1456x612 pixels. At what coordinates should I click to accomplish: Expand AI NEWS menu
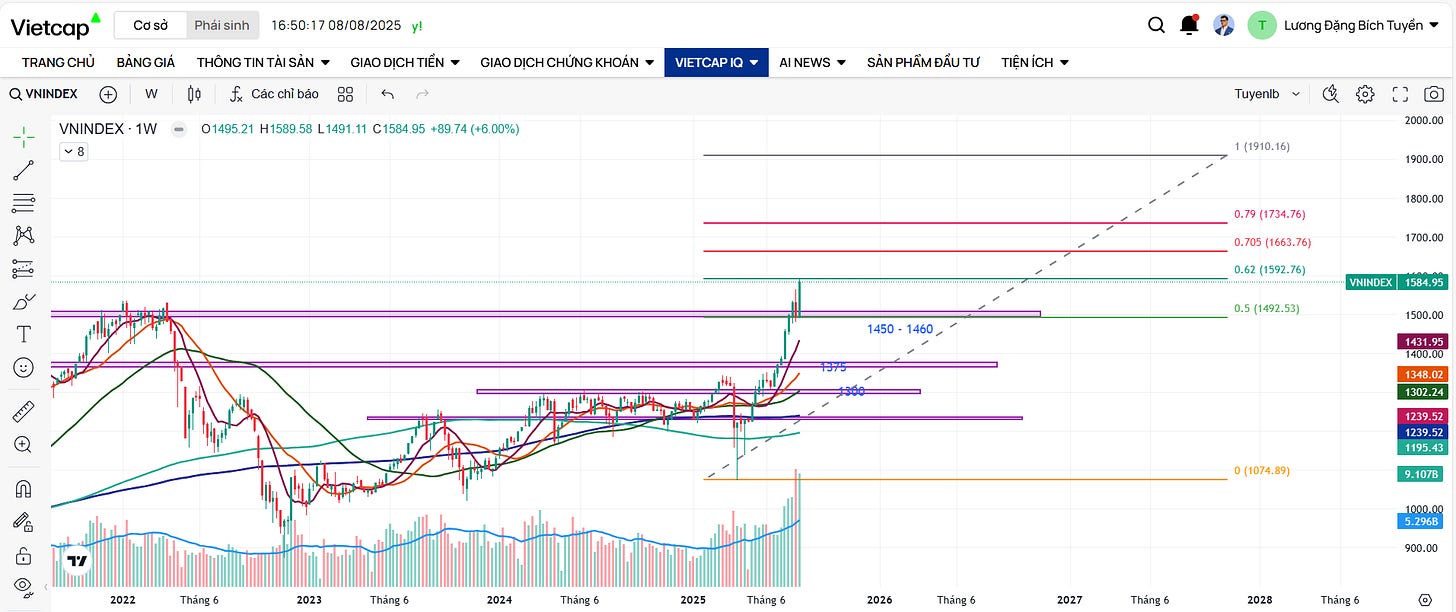[x=813, y=62]
